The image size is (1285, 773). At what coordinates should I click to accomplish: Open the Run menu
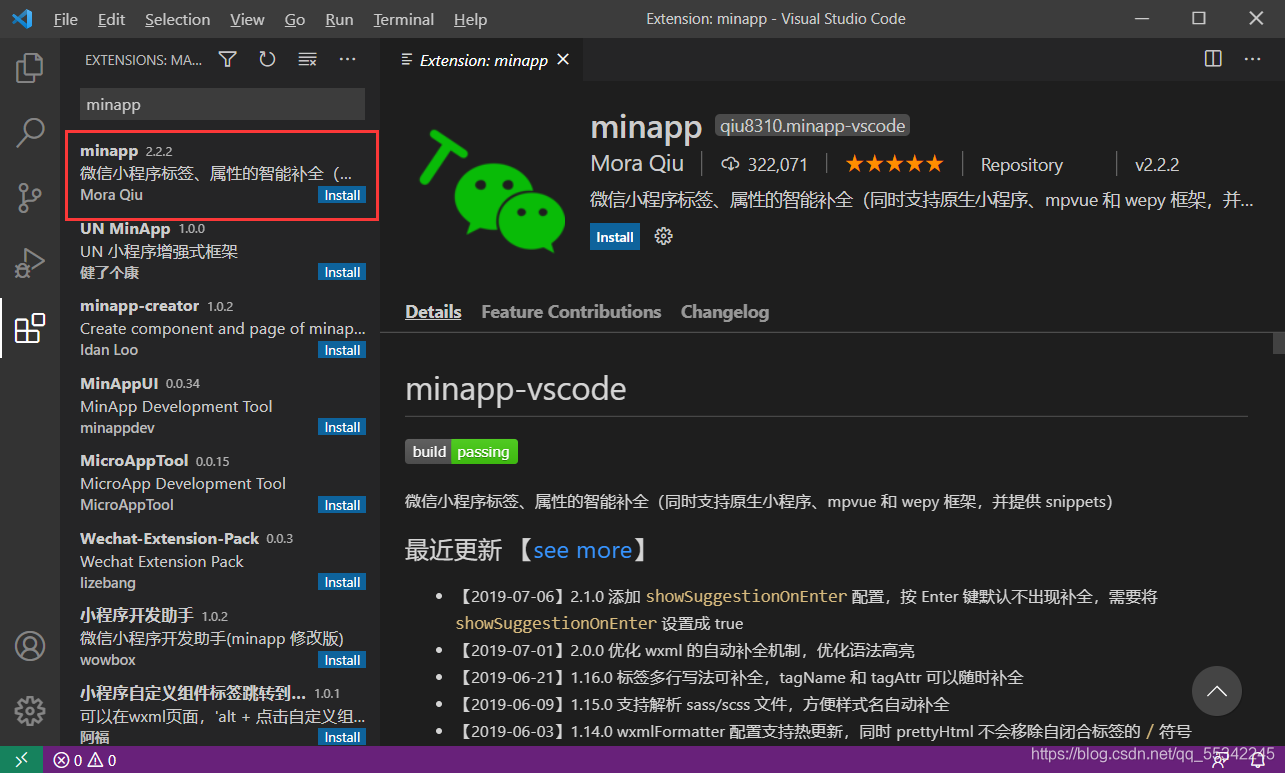339,19
